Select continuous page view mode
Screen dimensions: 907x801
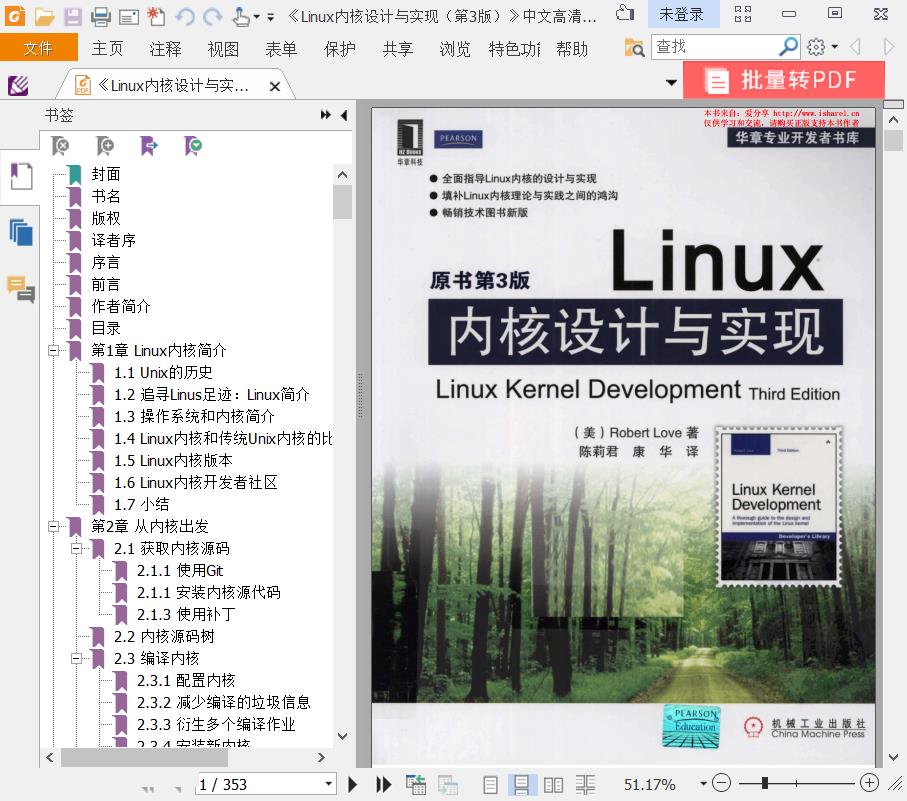pyautogui.click(x=521, y=785)
